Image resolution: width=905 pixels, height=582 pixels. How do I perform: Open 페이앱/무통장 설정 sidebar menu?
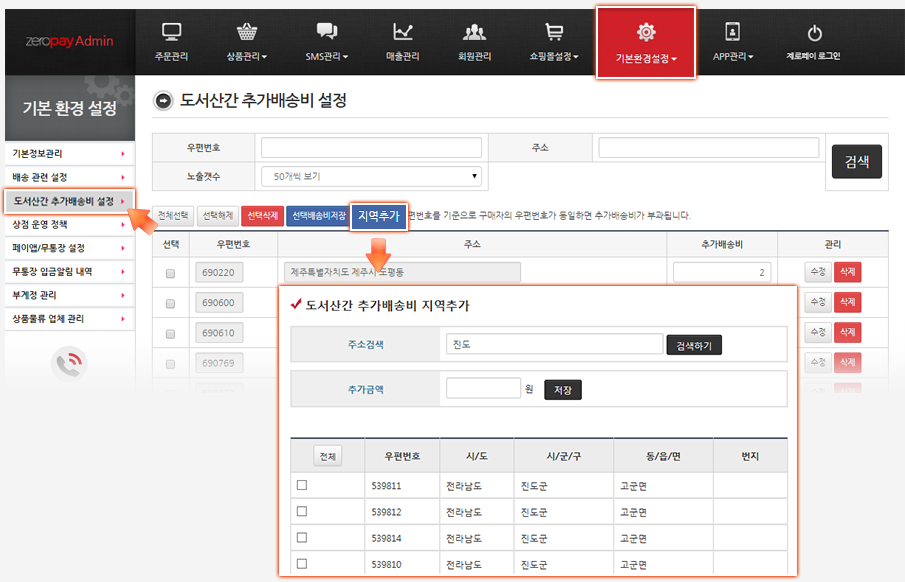point(69,248)
